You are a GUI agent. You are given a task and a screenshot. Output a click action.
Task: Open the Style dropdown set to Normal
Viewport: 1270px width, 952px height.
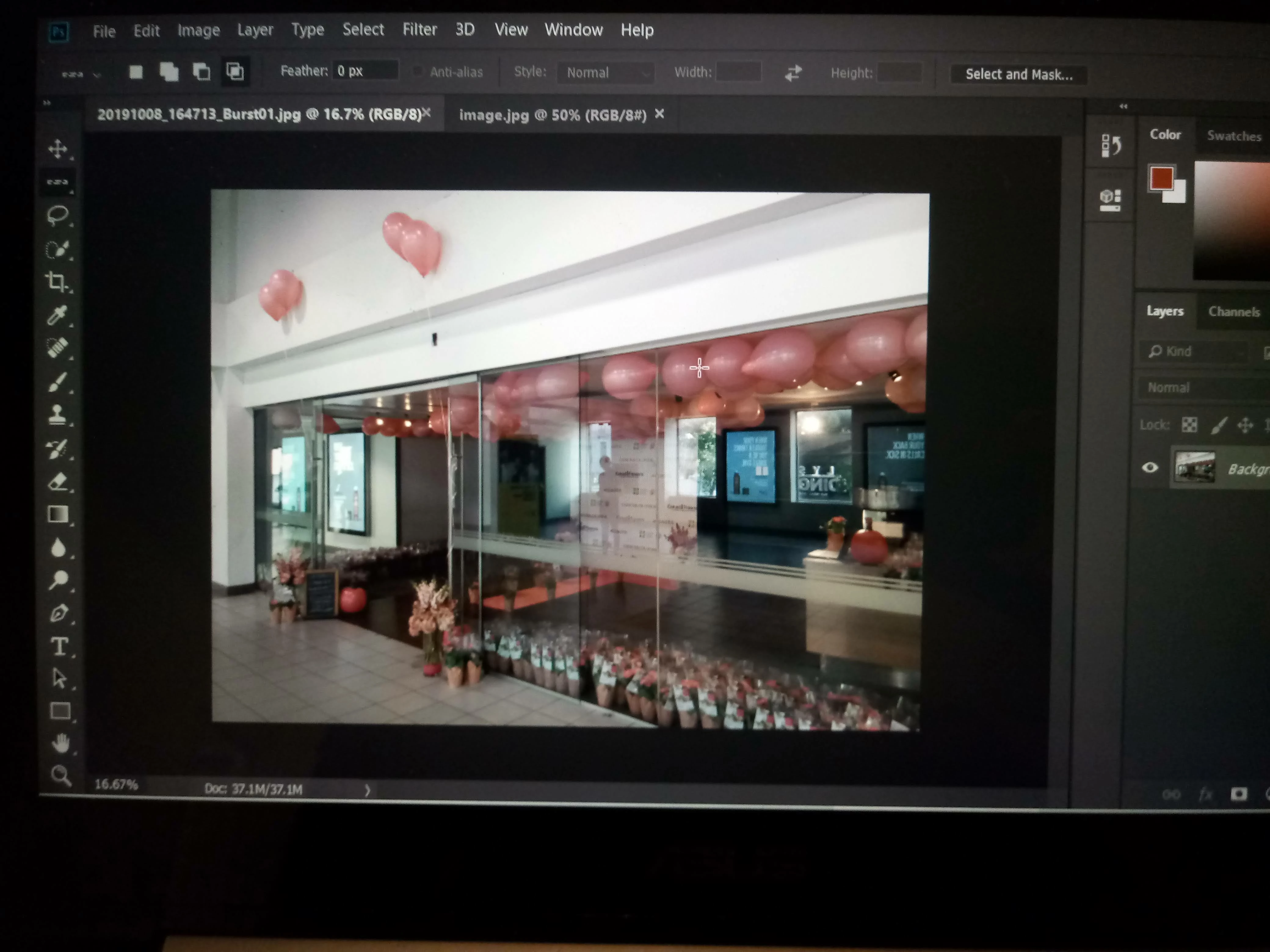click(605, 73)
